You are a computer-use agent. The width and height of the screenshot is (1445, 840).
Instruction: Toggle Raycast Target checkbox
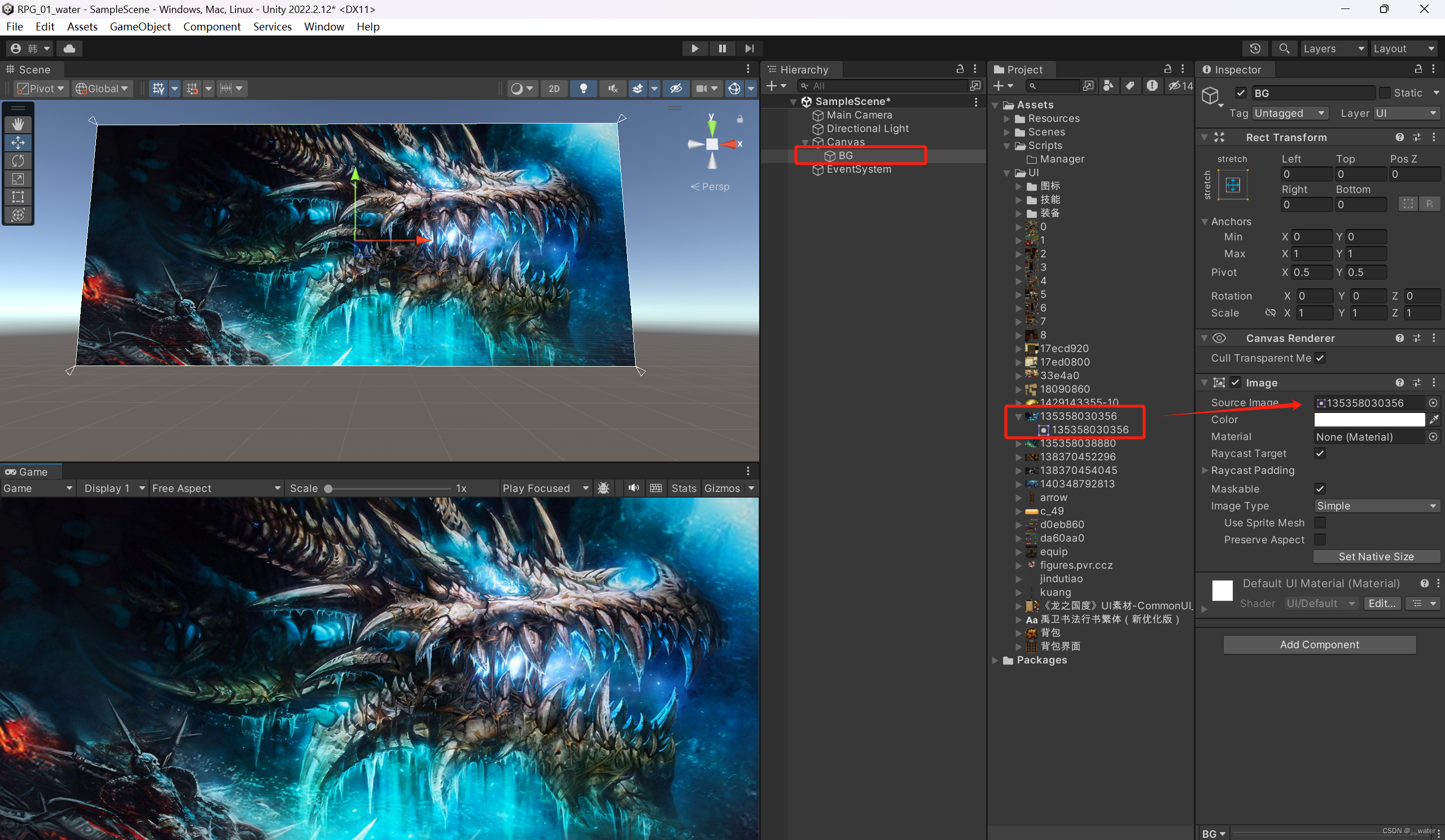(x=1320, y=453)
